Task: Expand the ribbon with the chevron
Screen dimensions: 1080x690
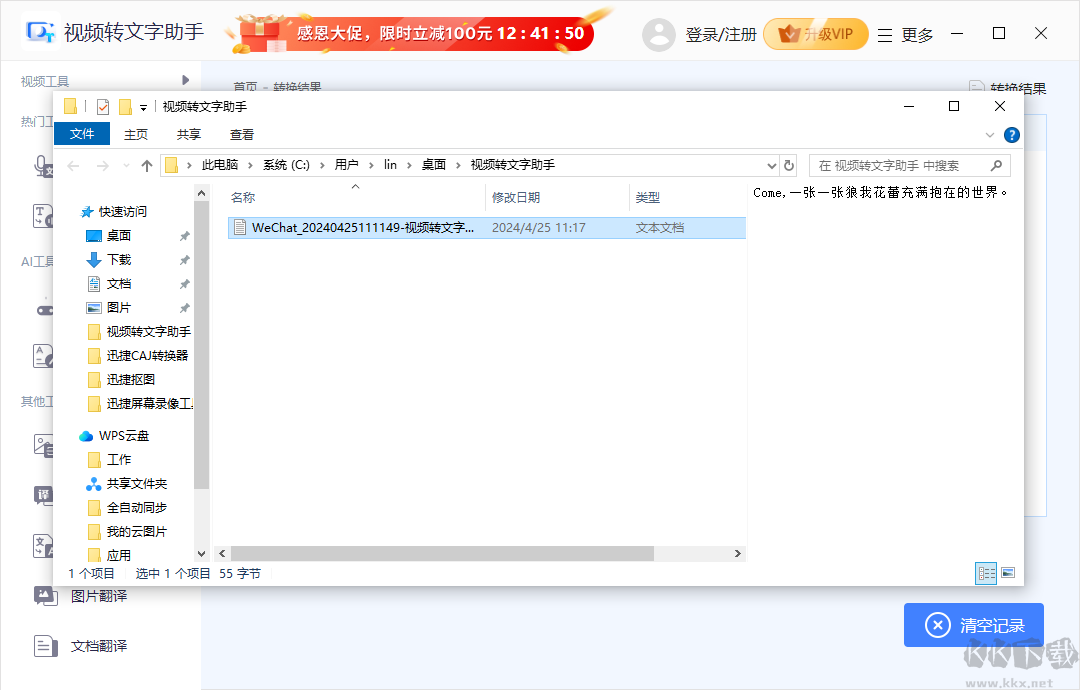Action: click(990, 135)
